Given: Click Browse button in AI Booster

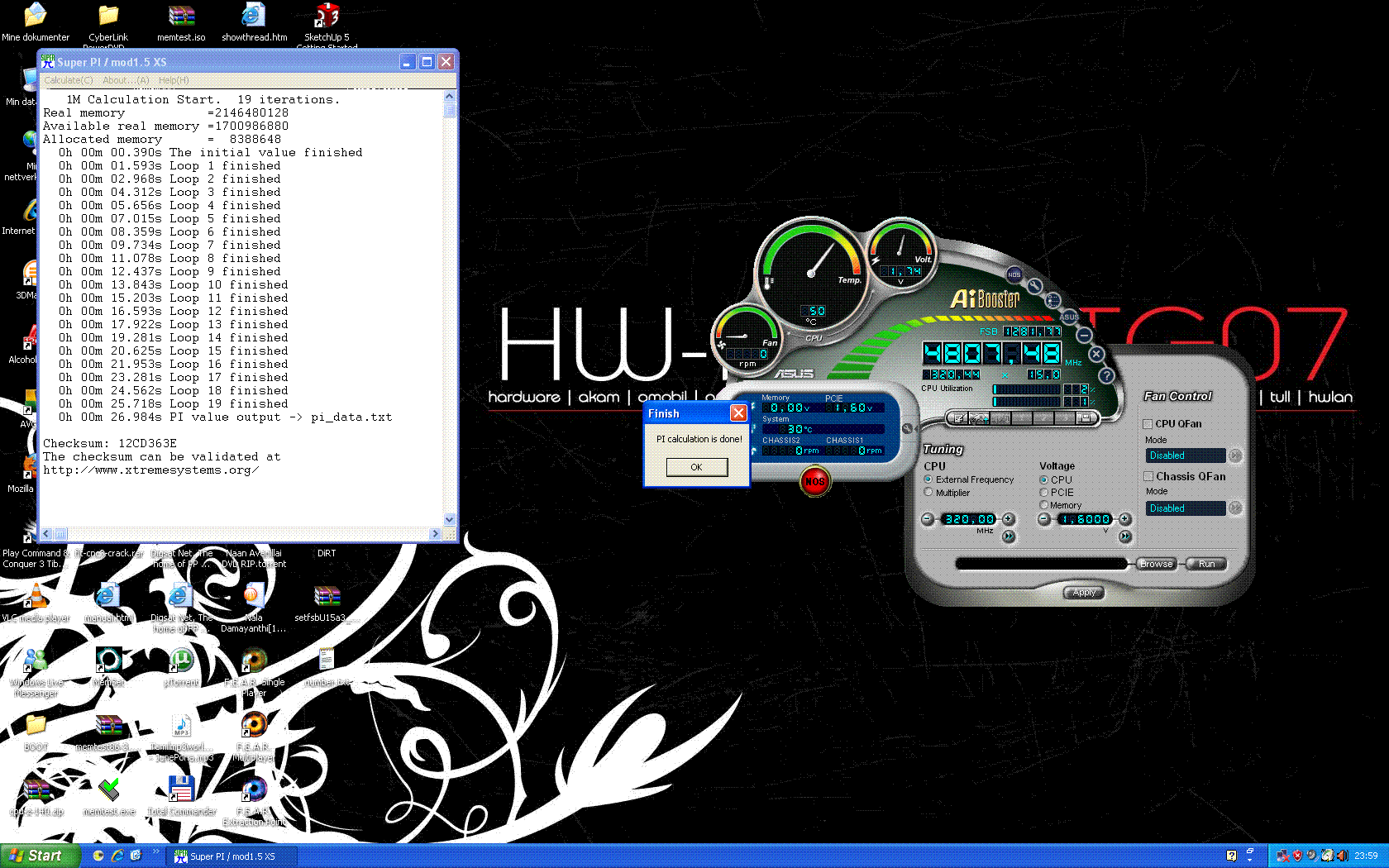Looking at the screenshot, I should tap(1156, 564).
